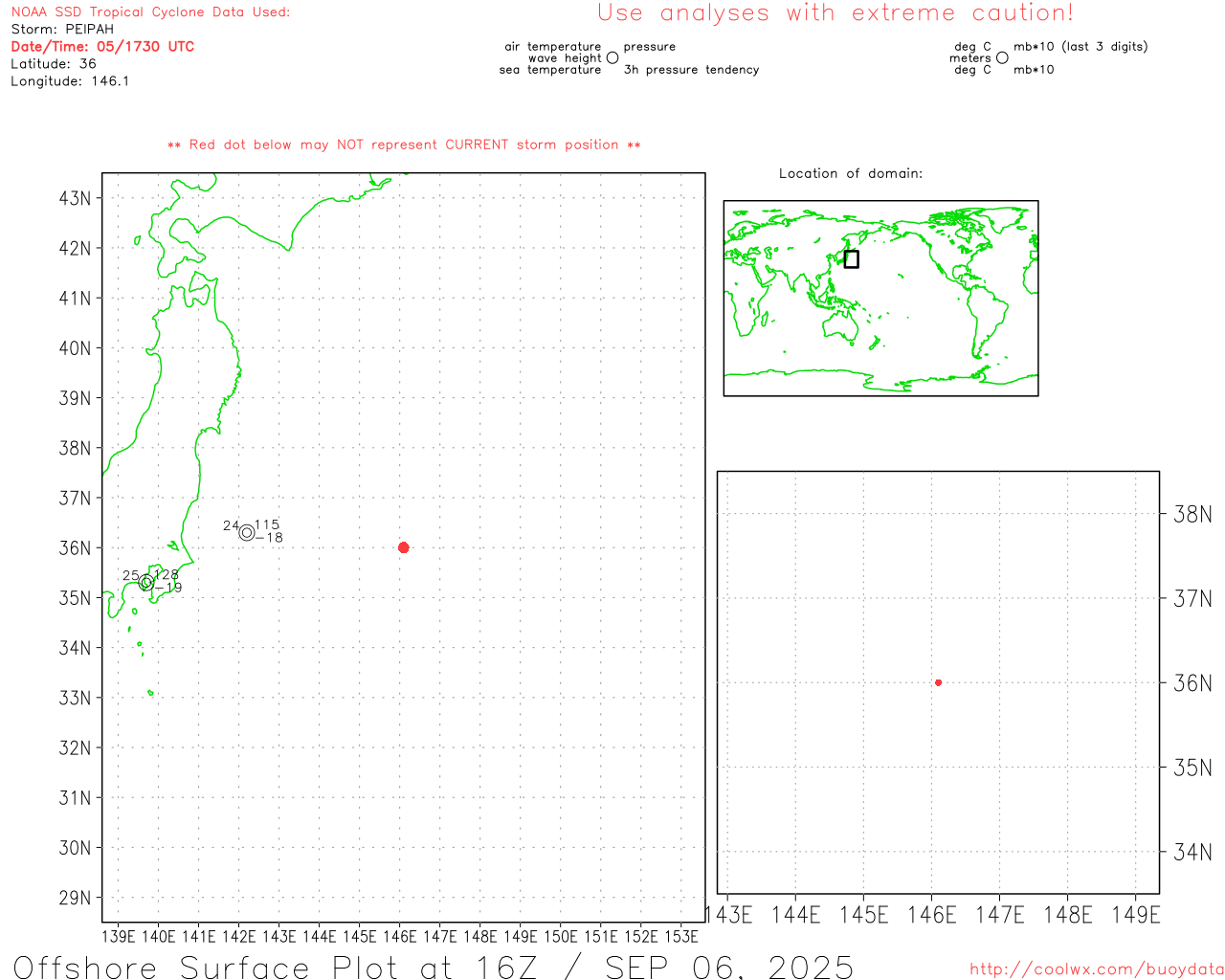Click the 'Longitude: 146.1' text
The image size is (1225, 980).
(70, 81)
